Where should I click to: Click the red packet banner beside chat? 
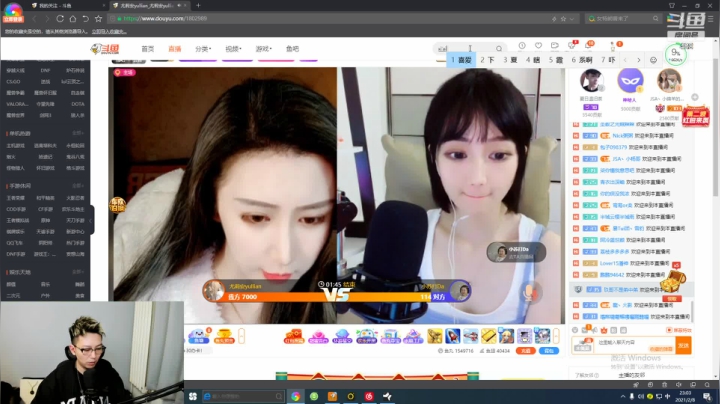[696, 116]
